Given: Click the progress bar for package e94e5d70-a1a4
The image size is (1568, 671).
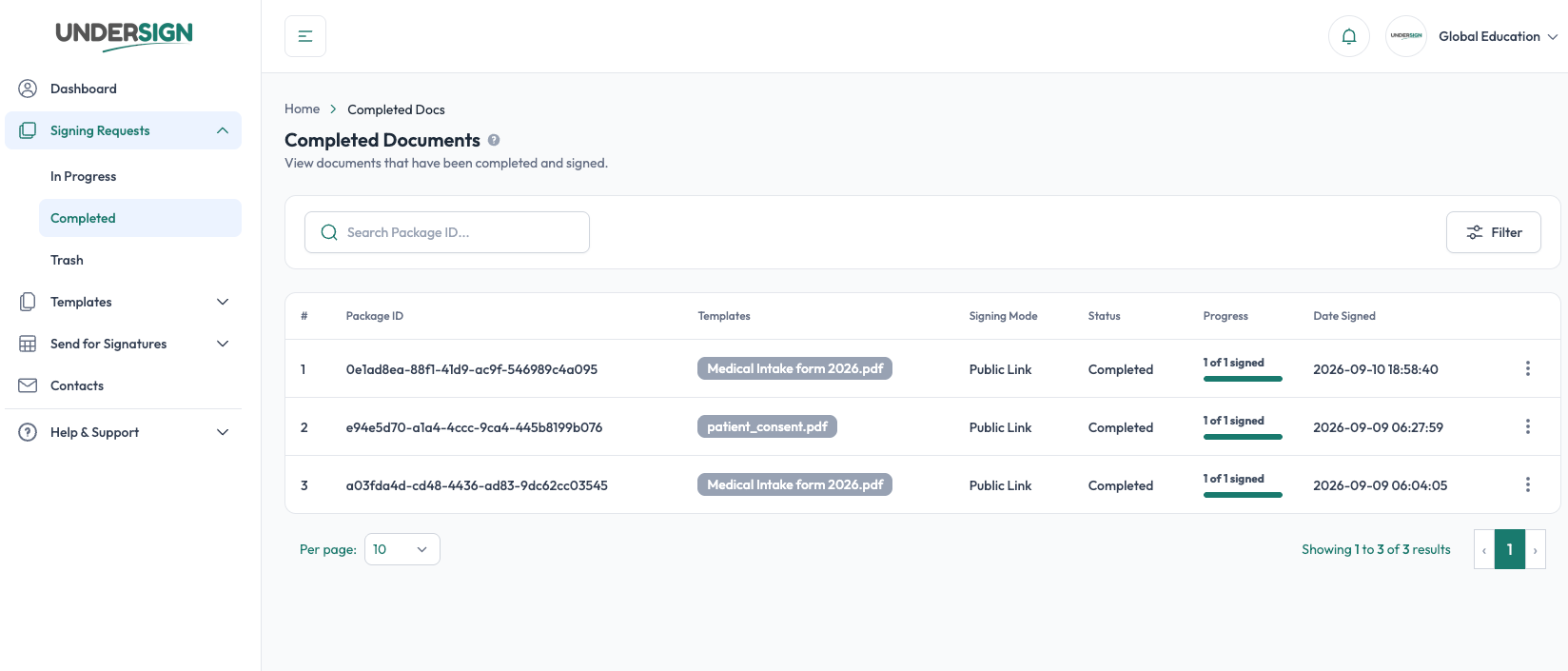Looking at the screenshot, I should [1243, 437].
